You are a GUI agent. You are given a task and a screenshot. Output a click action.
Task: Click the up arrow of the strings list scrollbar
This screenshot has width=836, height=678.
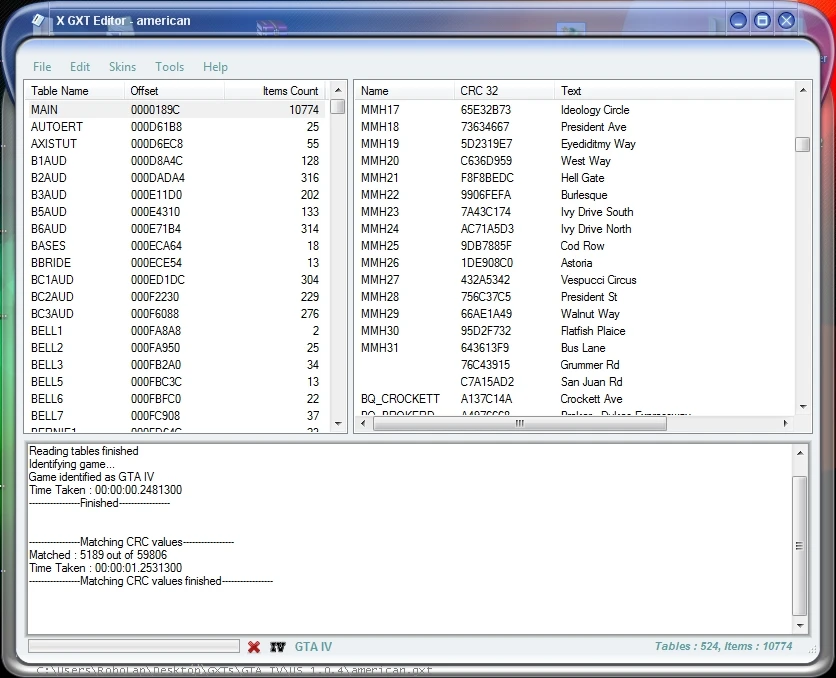800,90
